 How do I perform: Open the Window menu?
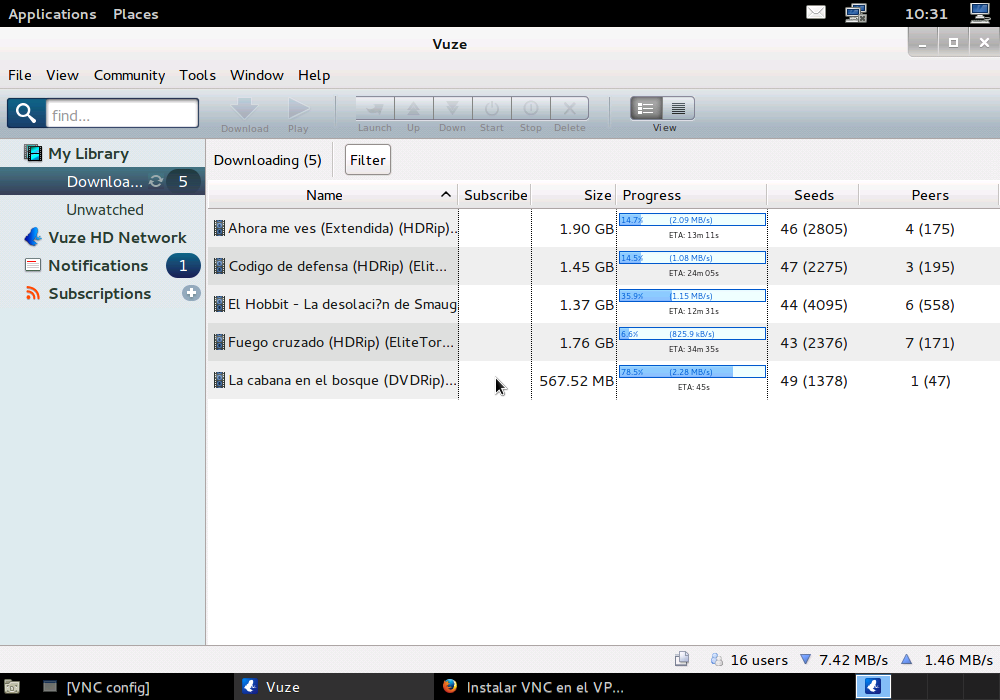pos(257,75)
